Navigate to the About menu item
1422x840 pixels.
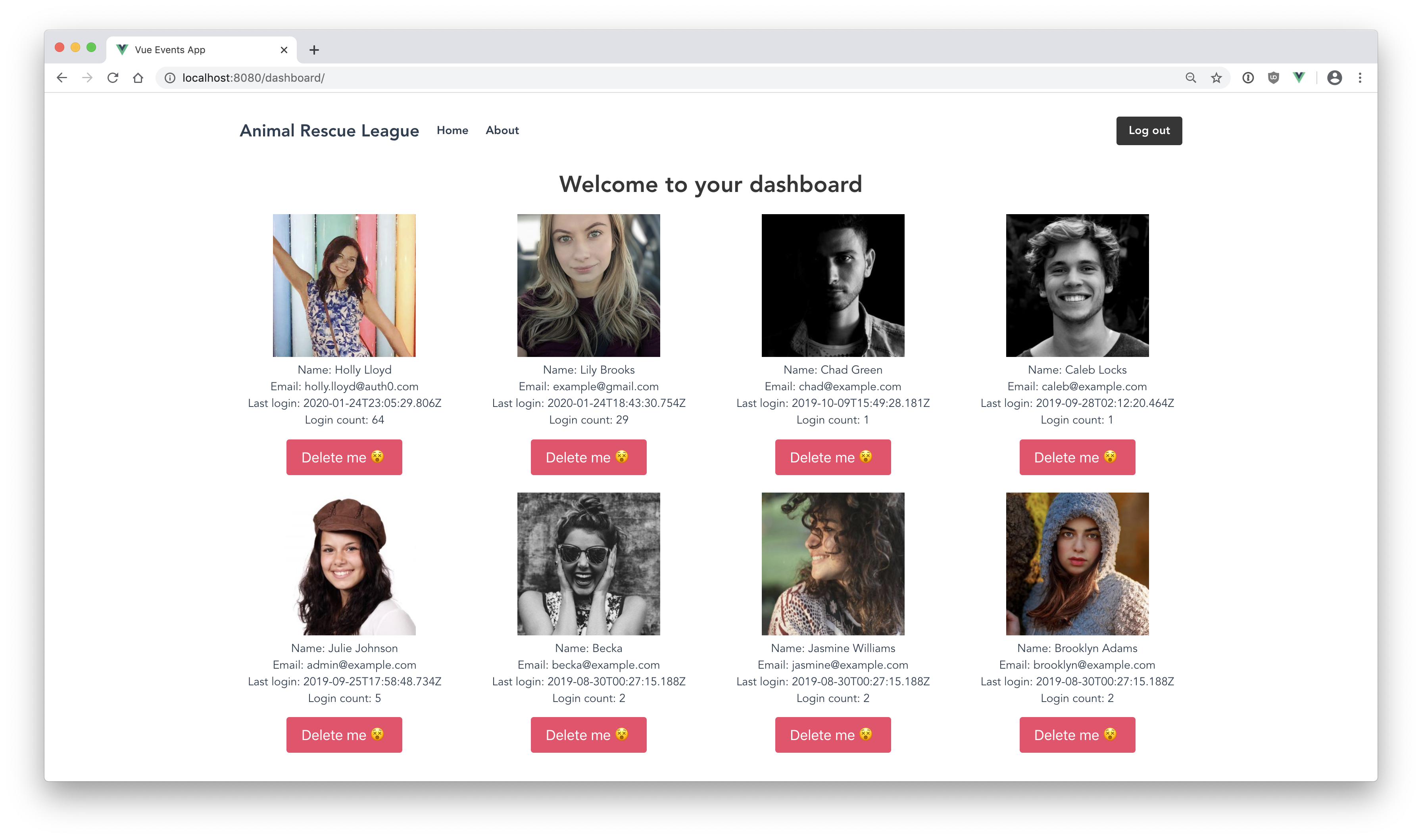503,130
